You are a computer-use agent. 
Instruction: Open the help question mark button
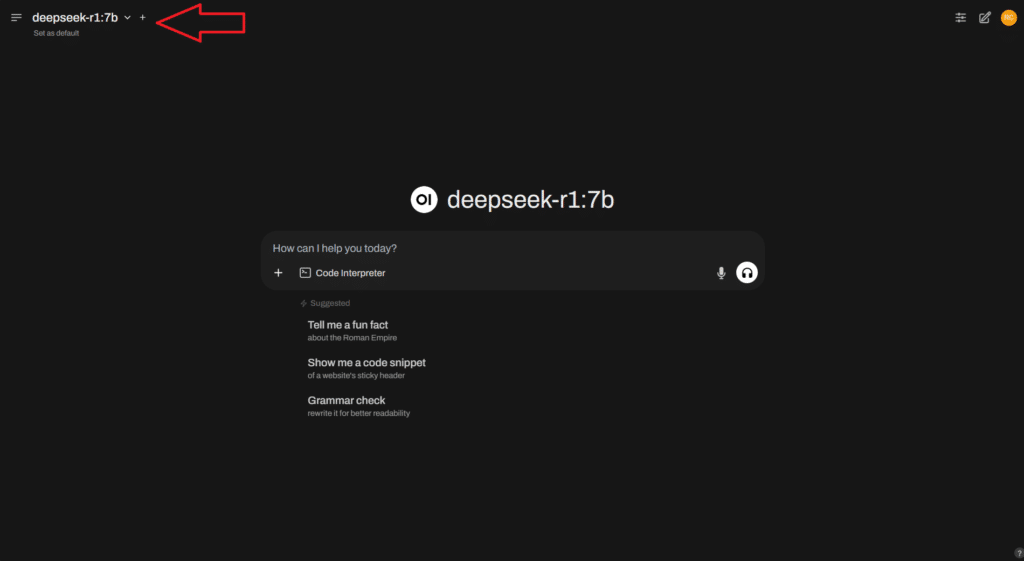[1018, 553]
